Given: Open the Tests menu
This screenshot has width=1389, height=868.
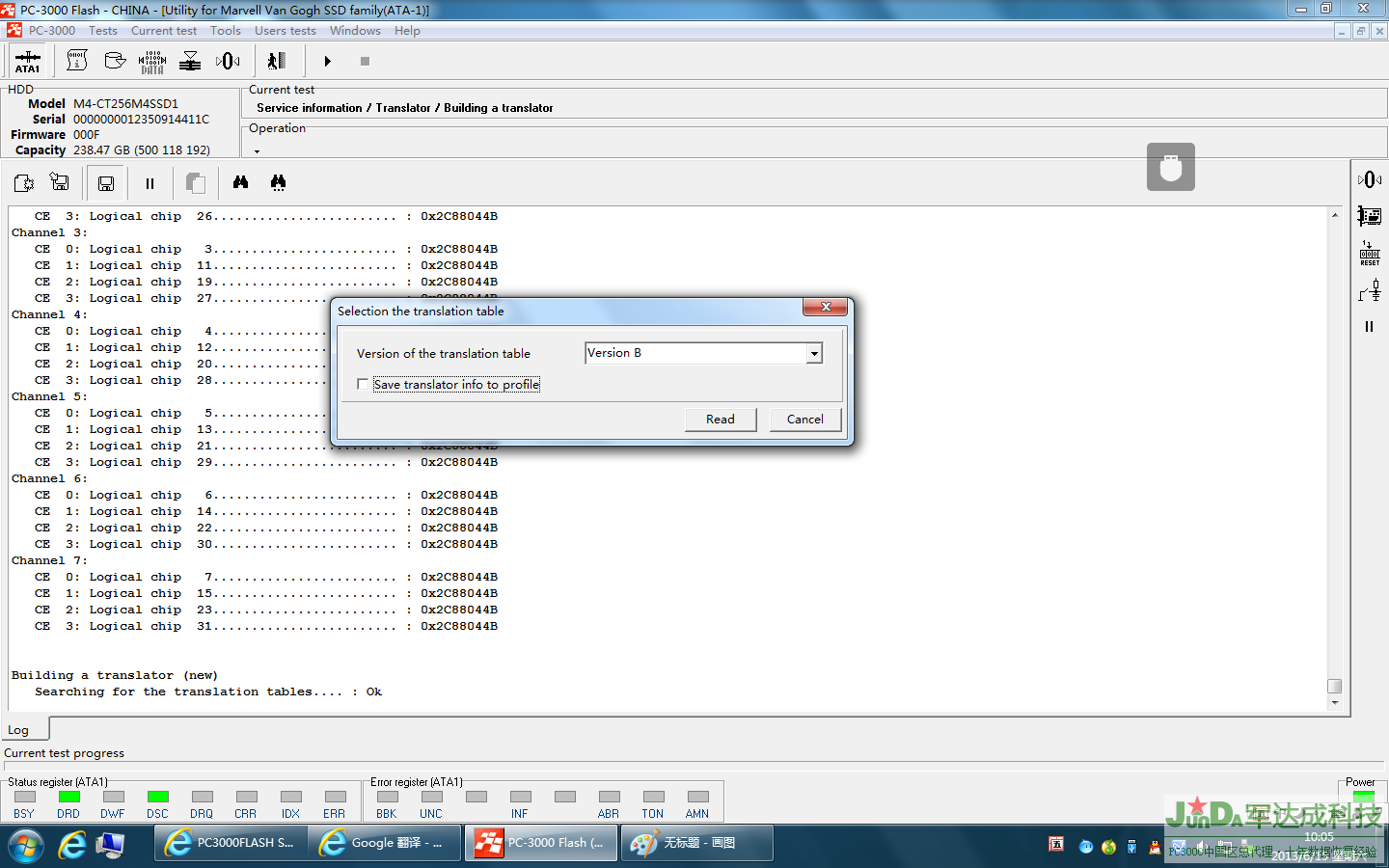Looking at the screenshot, I should coord(103,31).
